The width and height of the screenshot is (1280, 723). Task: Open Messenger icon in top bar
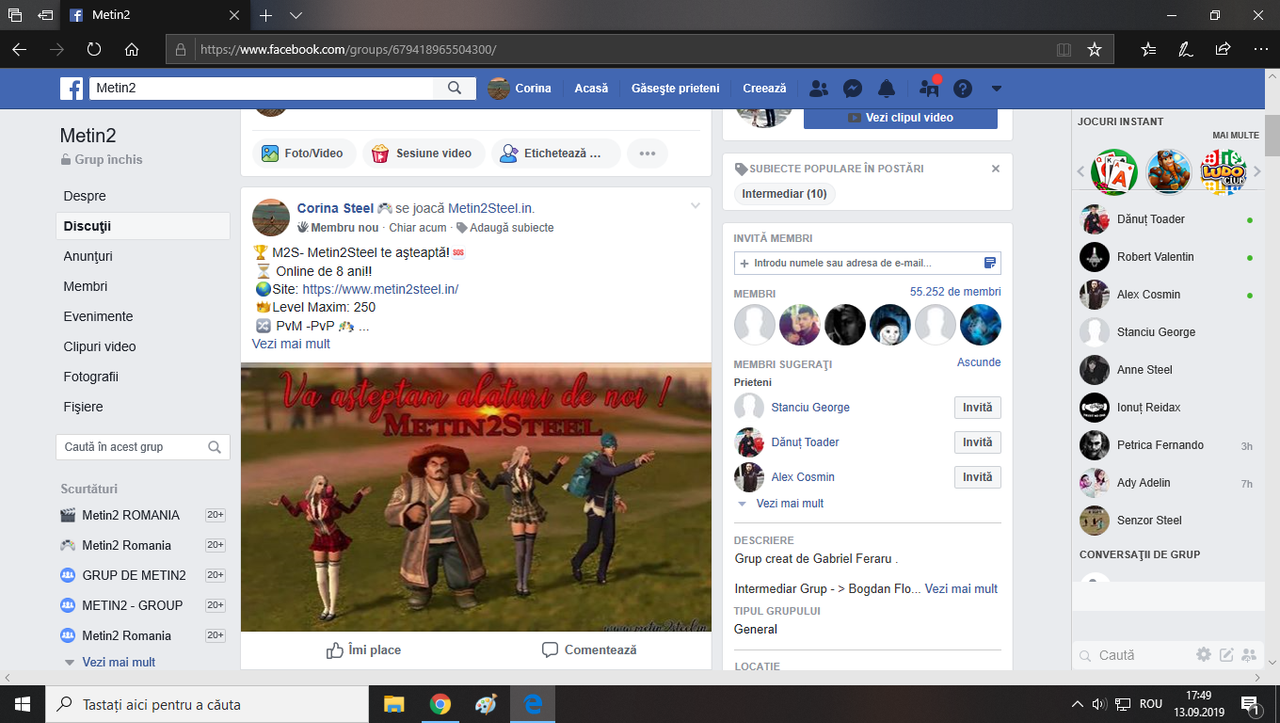pyautogui.click(x=853, y=88)
